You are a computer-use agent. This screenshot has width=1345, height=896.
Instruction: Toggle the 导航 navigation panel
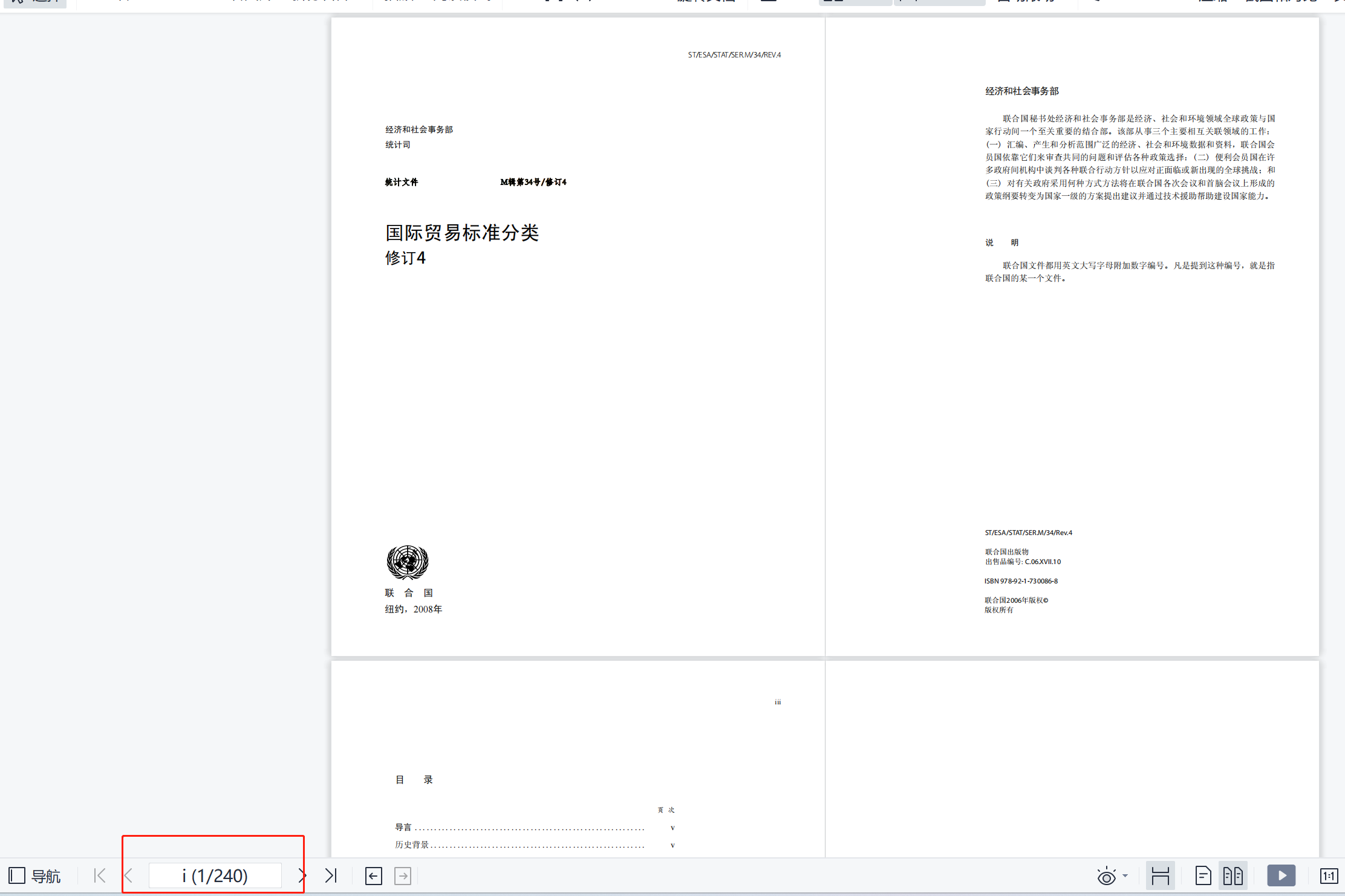(34, 875)
